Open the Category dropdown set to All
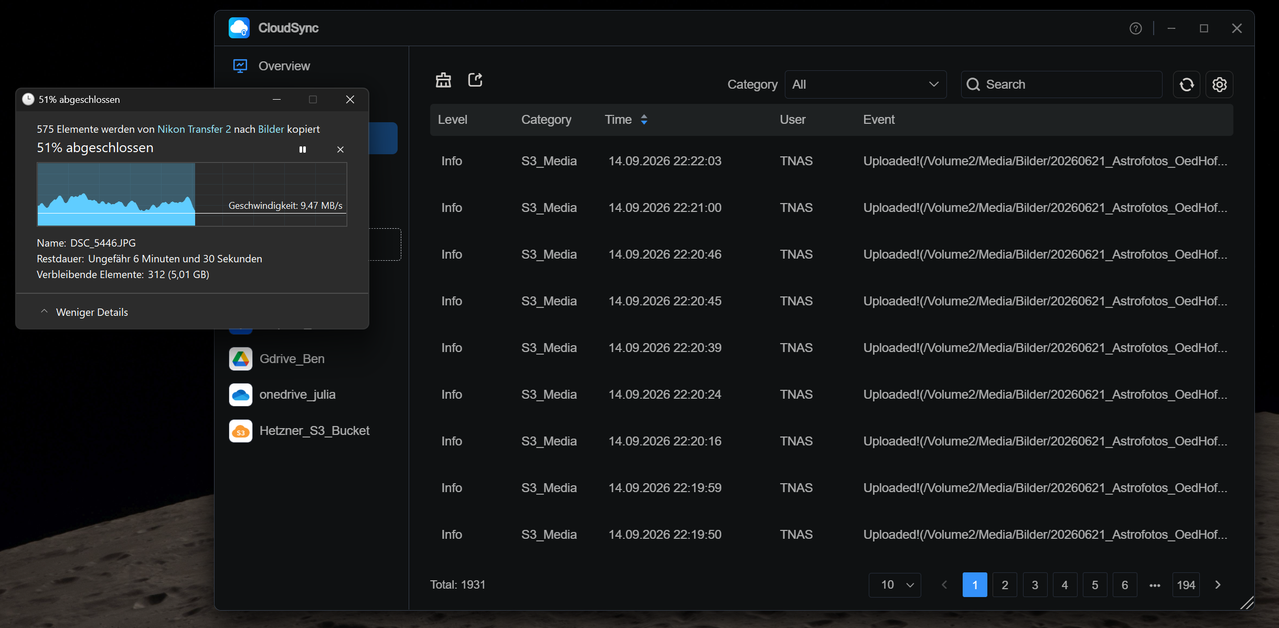This screenshot has width=1279, height=628. pyautogui.click(x=866, y=85)
